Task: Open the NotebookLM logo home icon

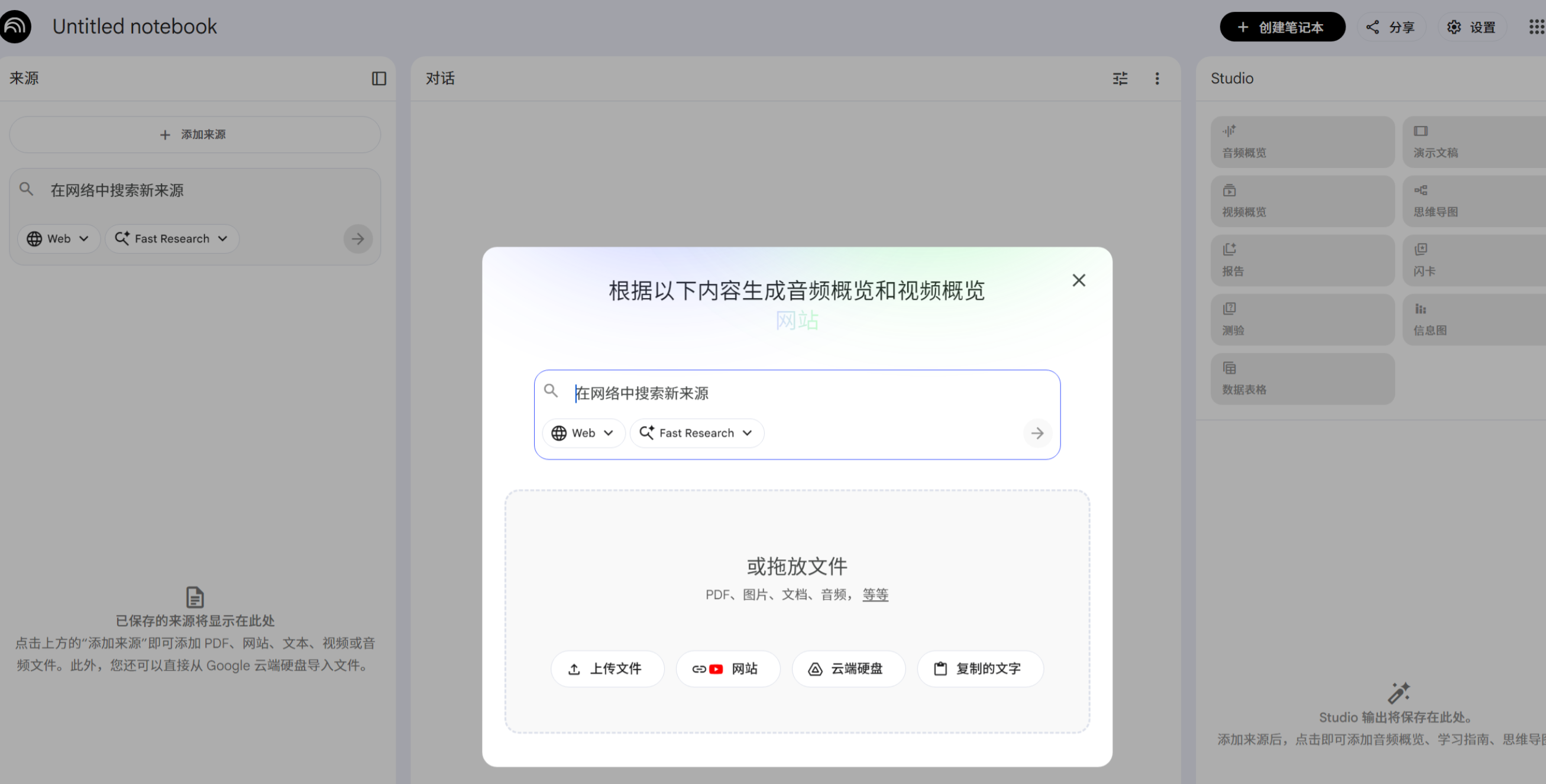Action: click(15, 27)
